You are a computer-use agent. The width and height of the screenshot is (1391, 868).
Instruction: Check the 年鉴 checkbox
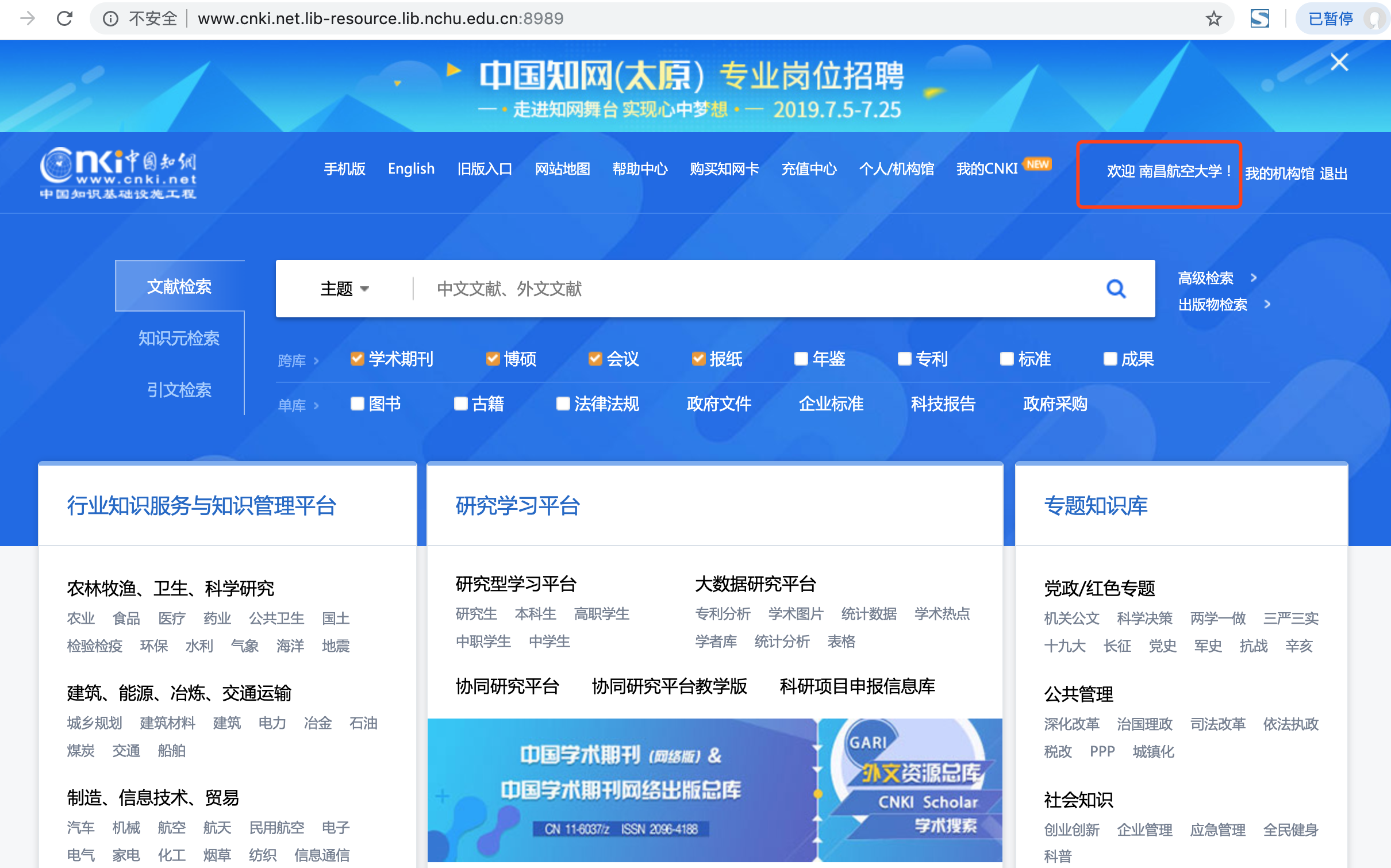pos(801,359)
